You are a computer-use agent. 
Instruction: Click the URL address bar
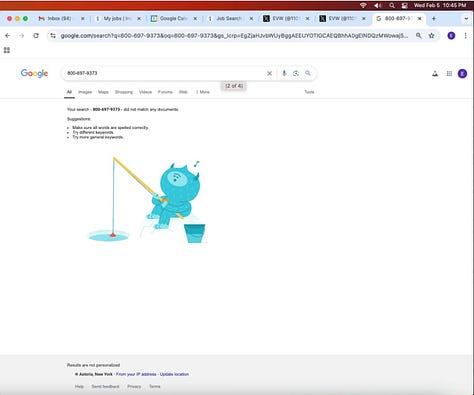234,36
